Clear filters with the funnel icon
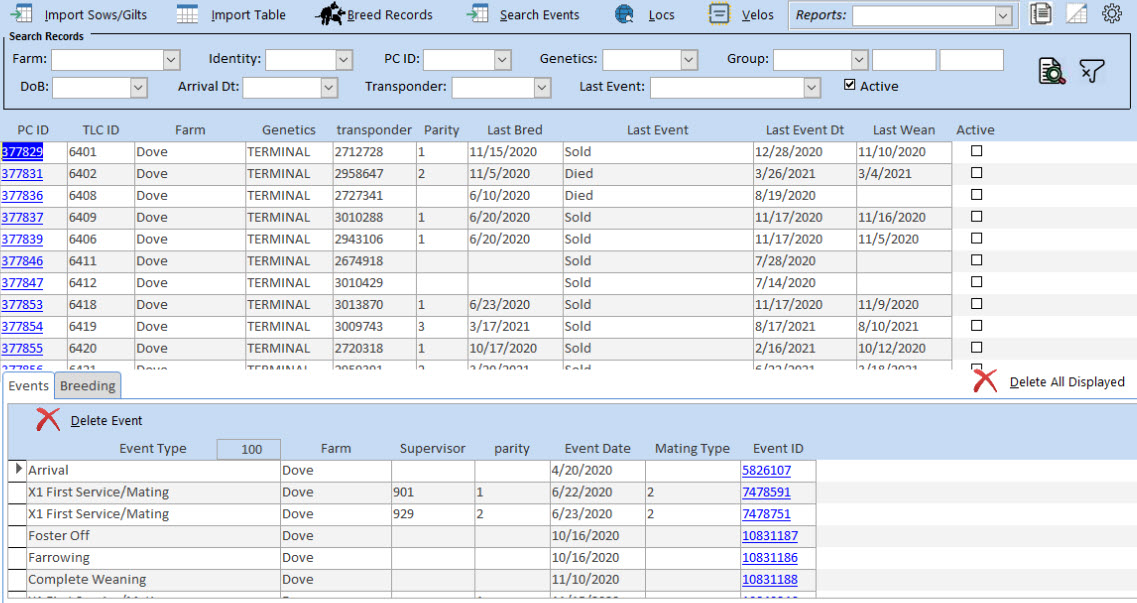Viewport: 1137px width, 603px height. pos(1092,71)
